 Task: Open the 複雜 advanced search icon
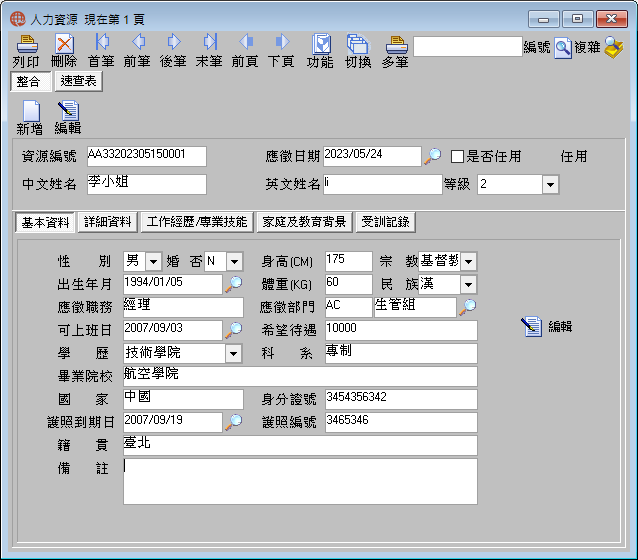click(614, 47)
